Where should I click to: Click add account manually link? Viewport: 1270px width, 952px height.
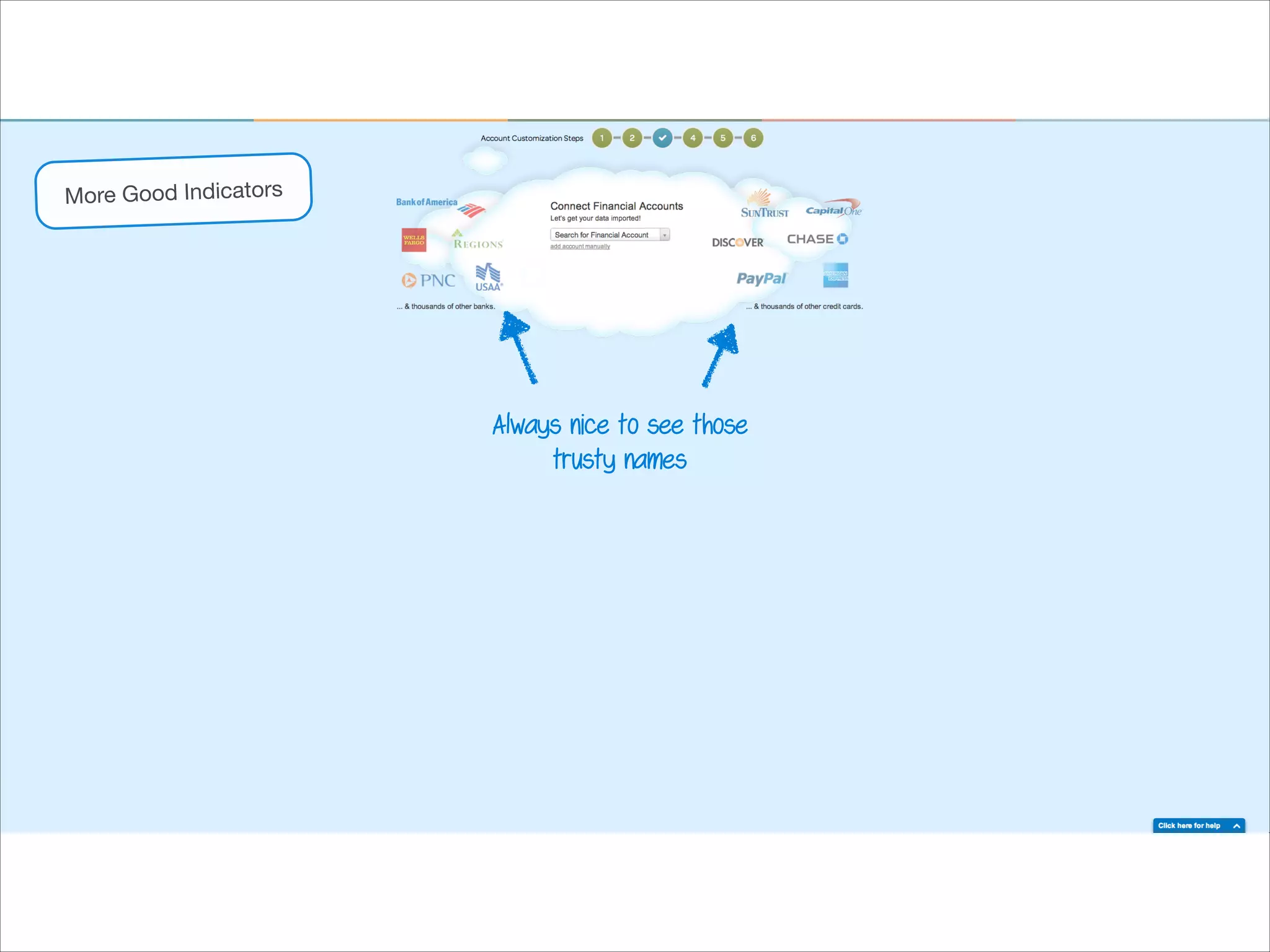580,247
